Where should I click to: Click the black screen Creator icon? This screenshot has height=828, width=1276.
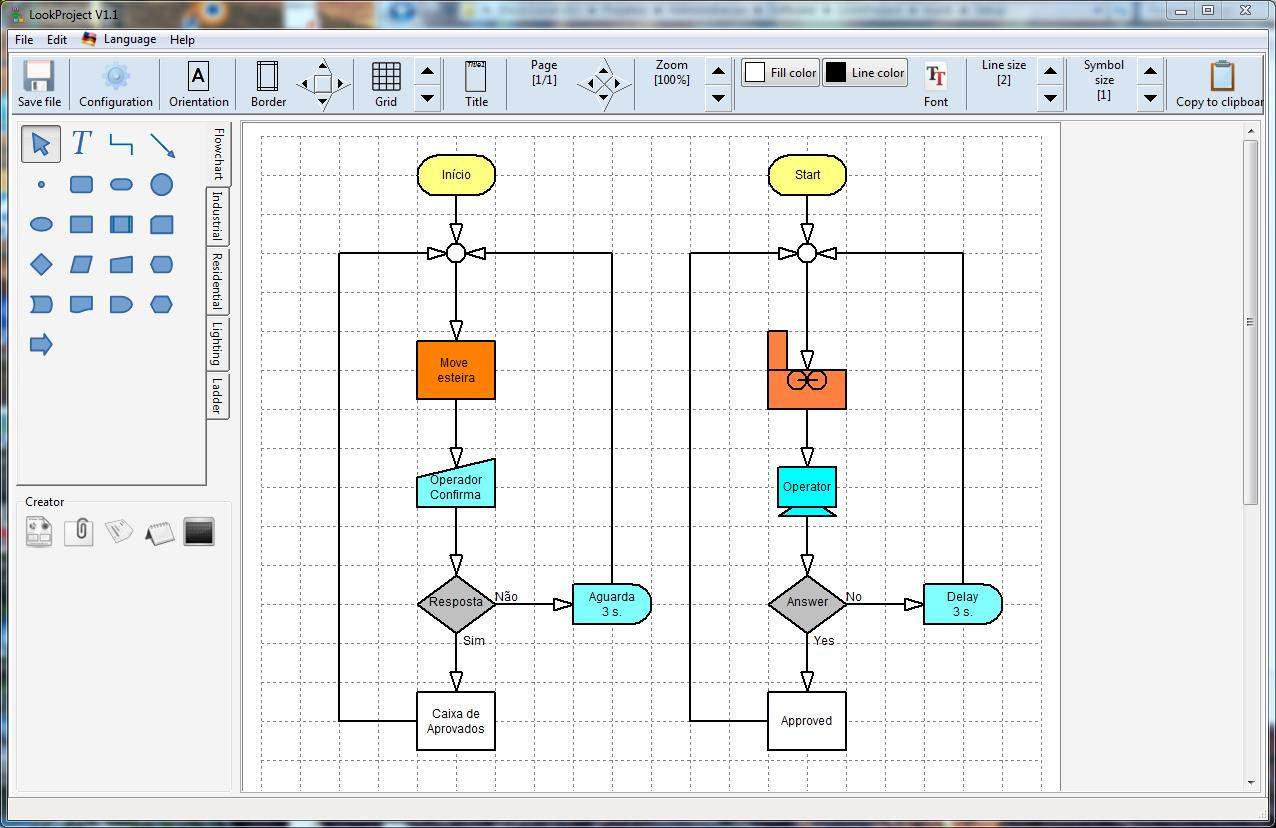[199, 532]
